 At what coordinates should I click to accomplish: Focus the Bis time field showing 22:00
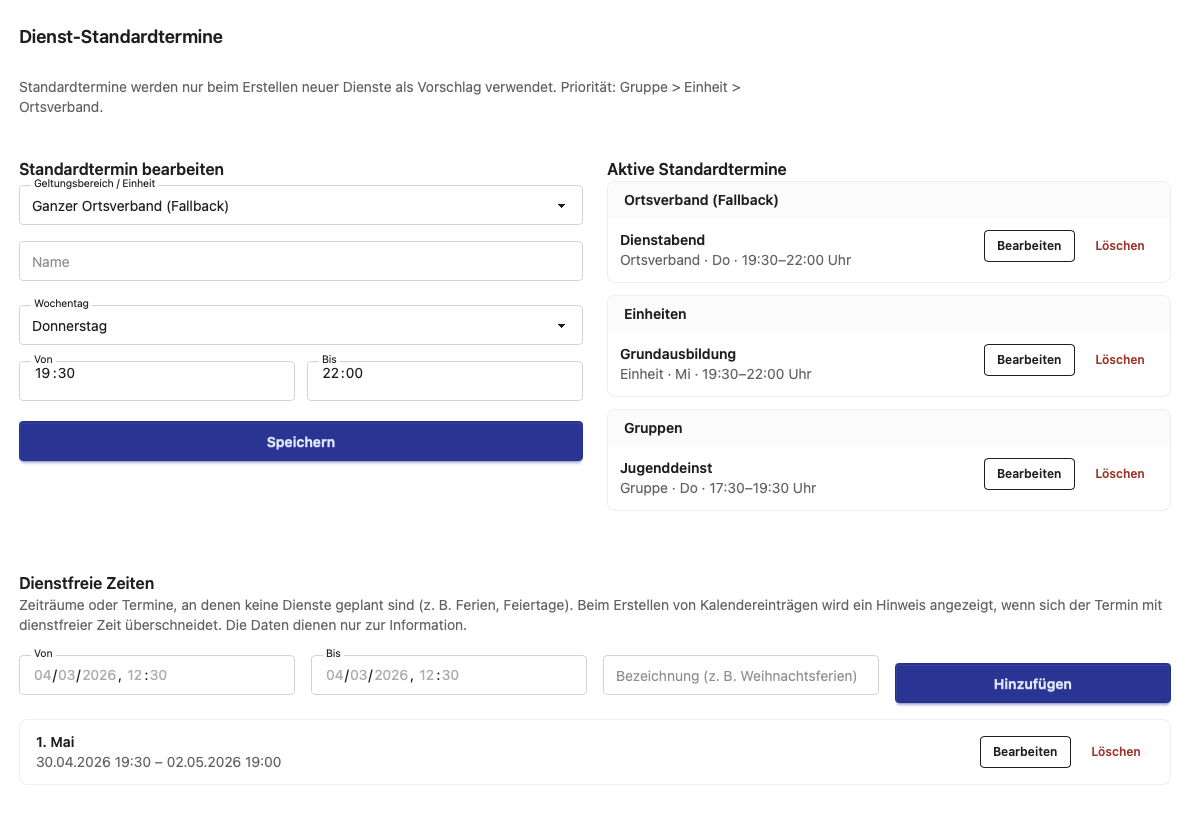tap(444, 380)
